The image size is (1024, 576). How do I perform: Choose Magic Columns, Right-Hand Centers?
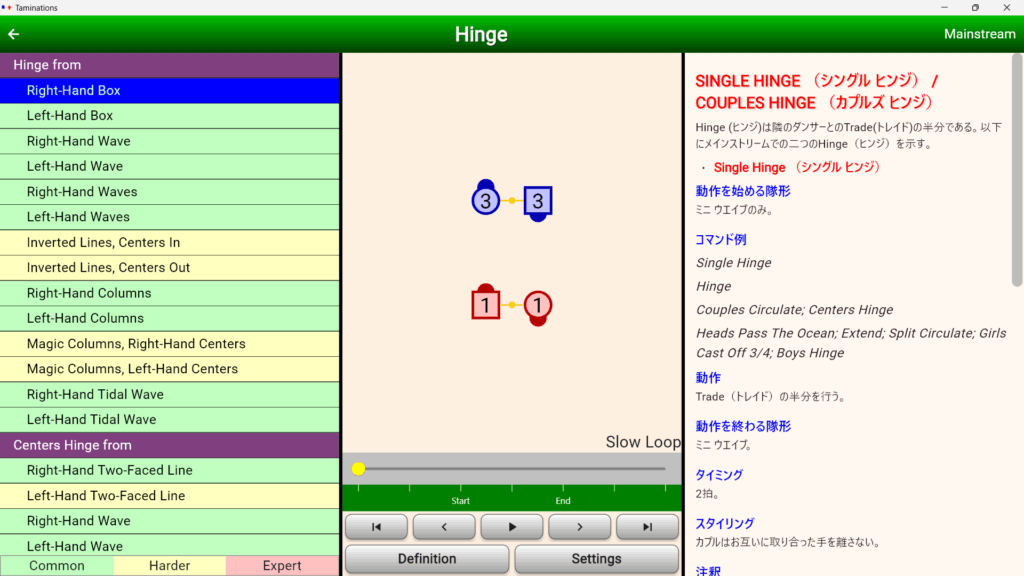[170, 344]
